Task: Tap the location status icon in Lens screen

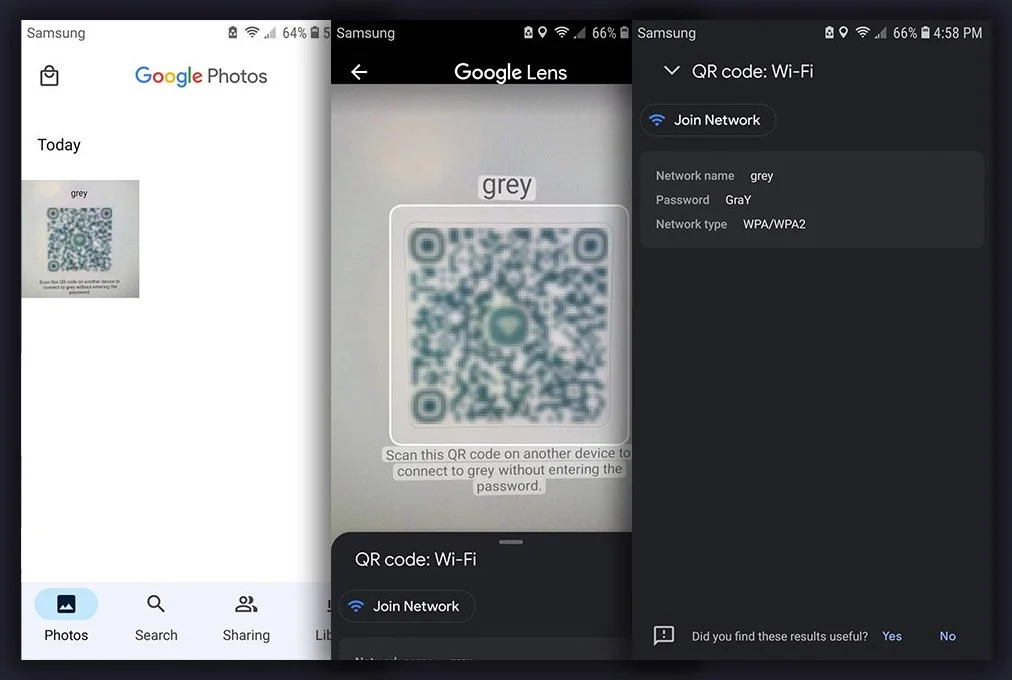Action: click(x=543, y=32)
